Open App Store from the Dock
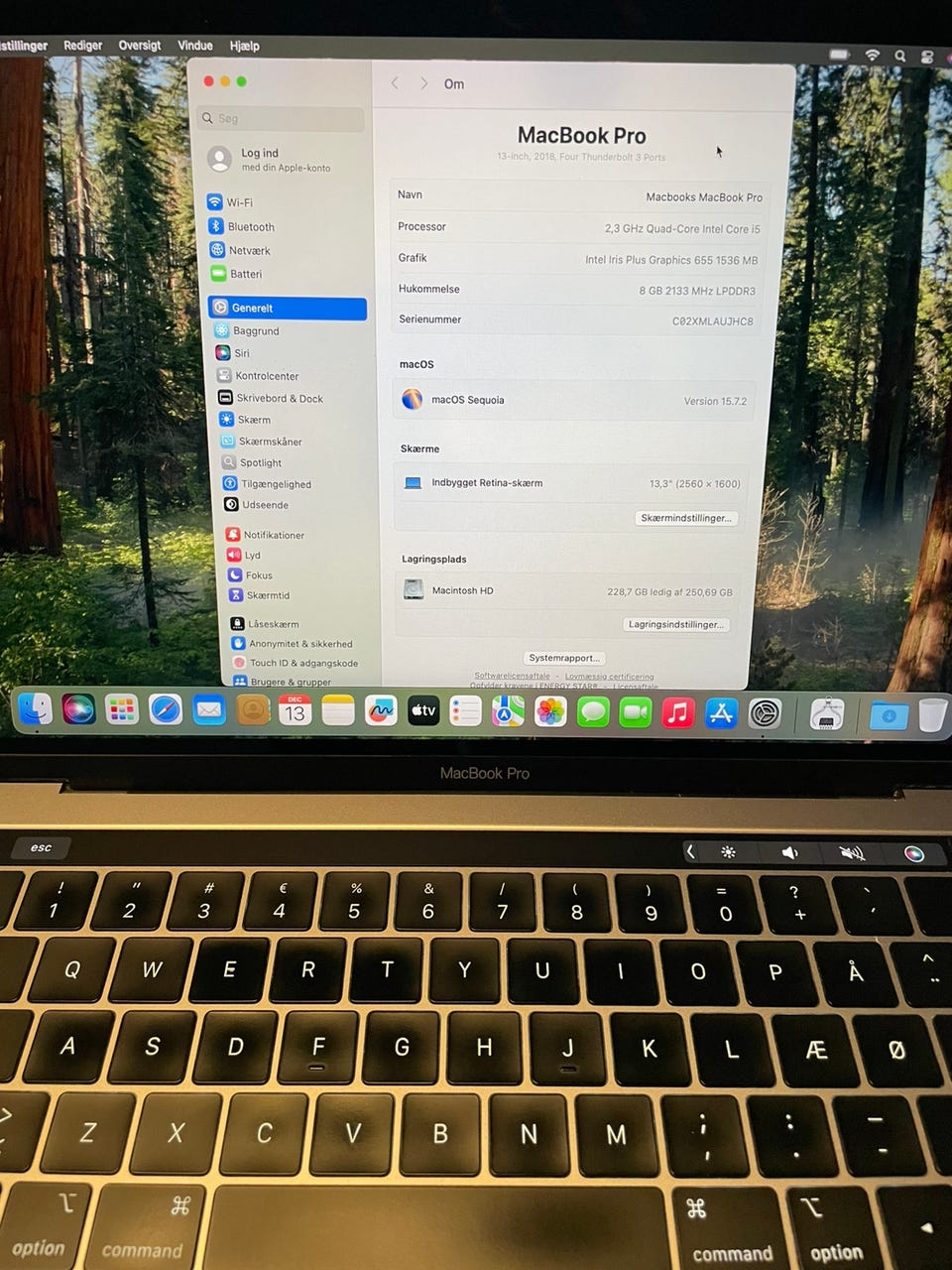 point(721,712)
